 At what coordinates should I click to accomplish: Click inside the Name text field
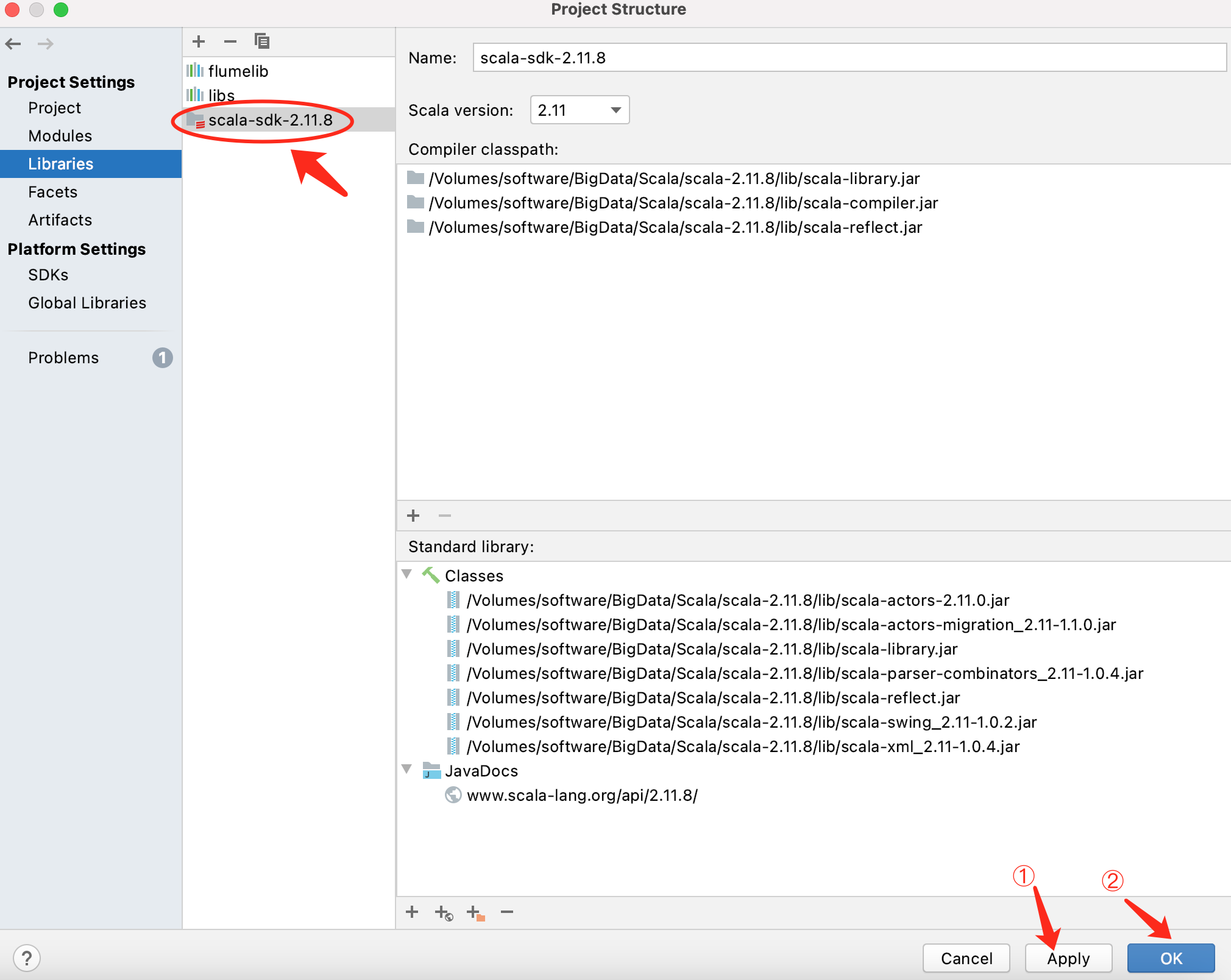coord(848,58)
